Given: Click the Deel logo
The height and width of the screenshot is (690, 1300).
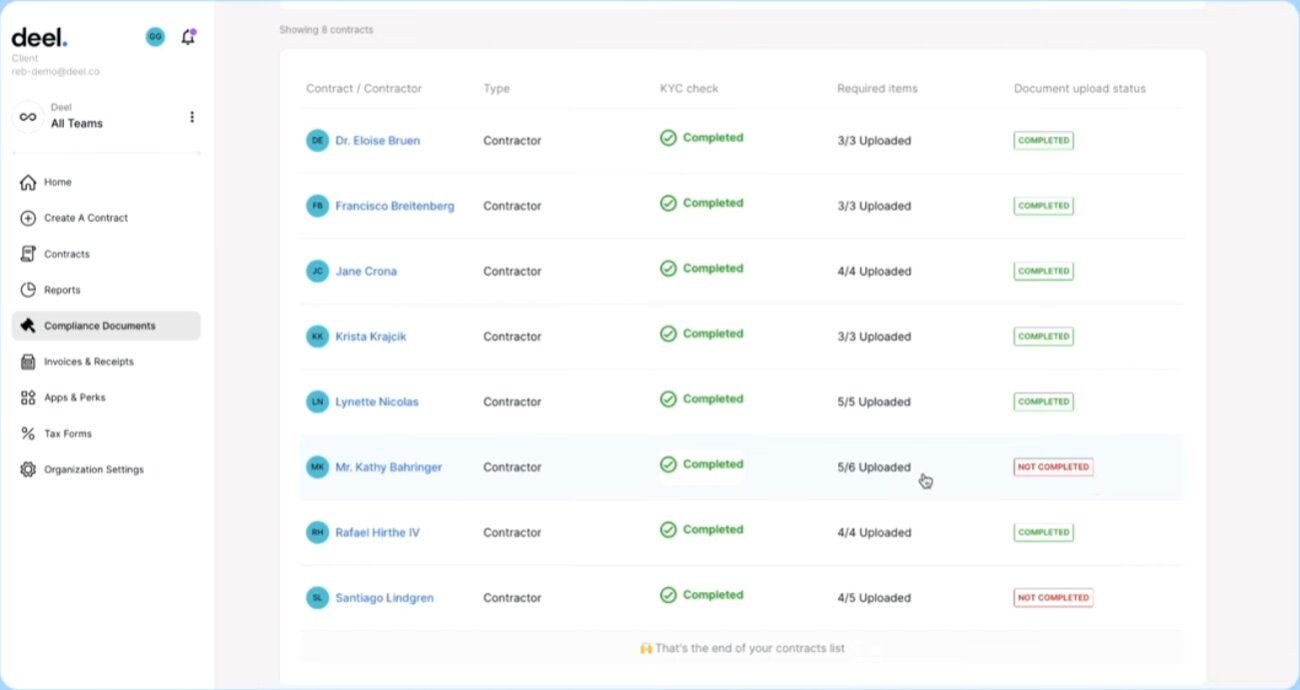Looking at the screenshot, I should tap(39, 38).
